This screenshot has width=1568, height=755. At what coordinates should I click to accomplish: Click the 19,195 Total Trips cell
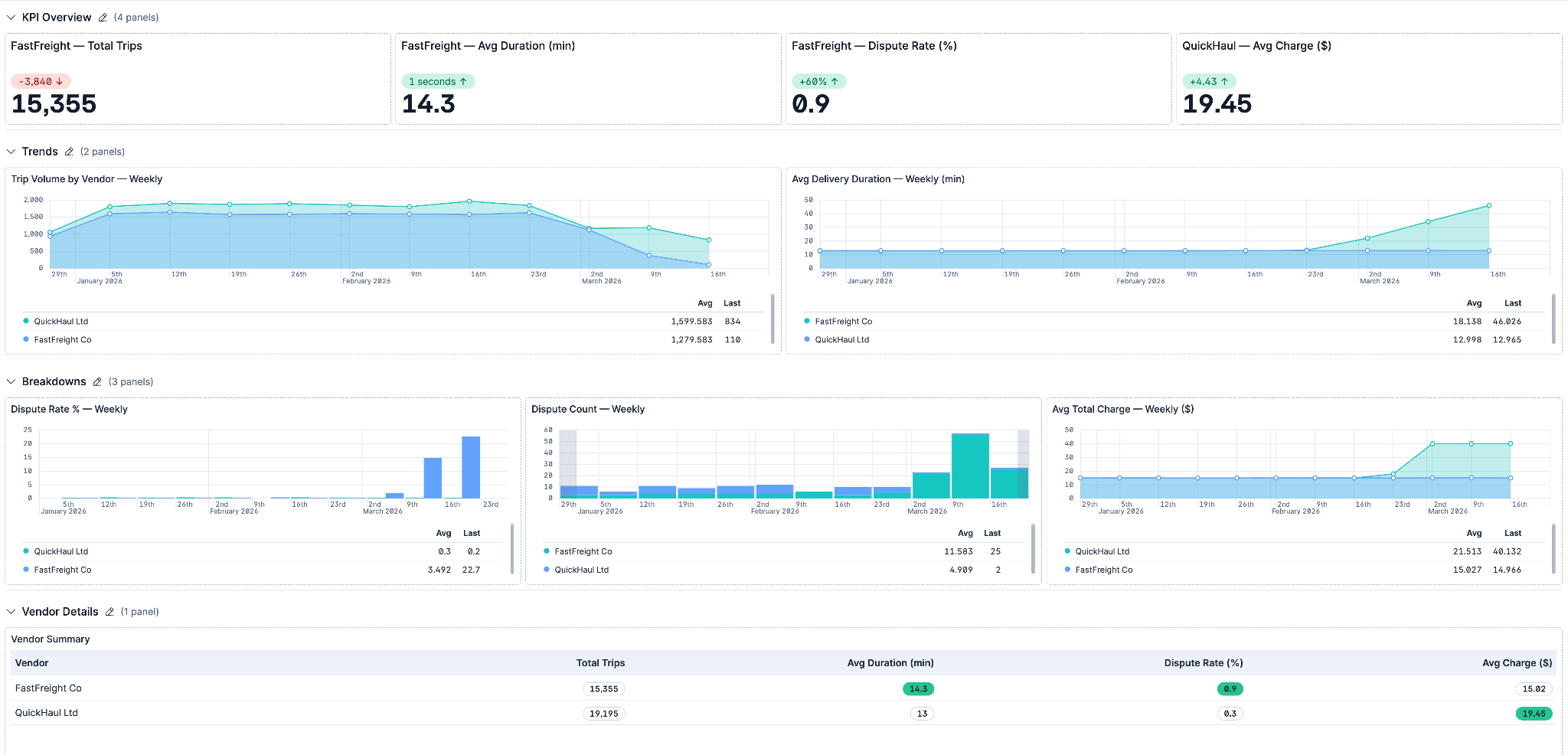point(604,714)
